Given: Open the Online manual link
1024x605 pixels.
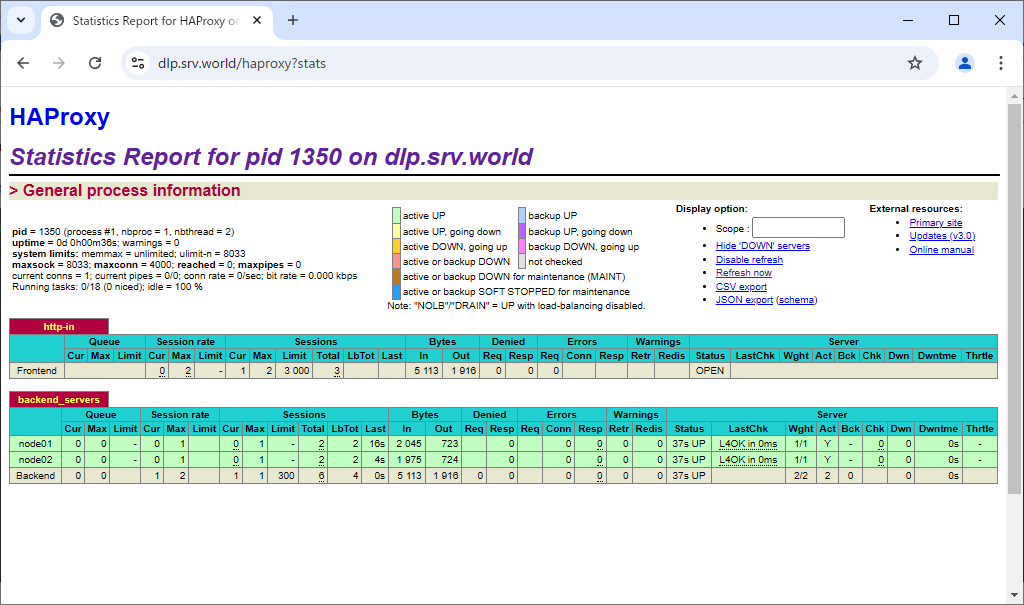Looking at the screenshot, I should pyautogui.click(x=941, y=250).
